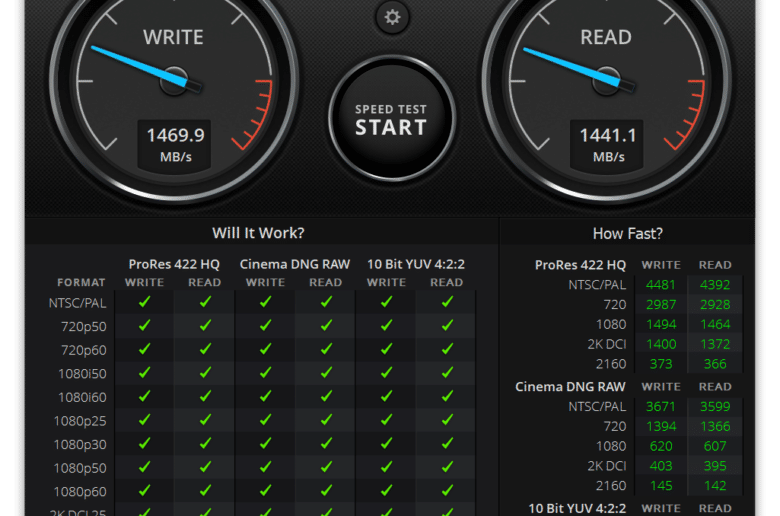Select the 3671 Cinema DNG NTSC/PAL write value
780x516 pixels.
661,407
